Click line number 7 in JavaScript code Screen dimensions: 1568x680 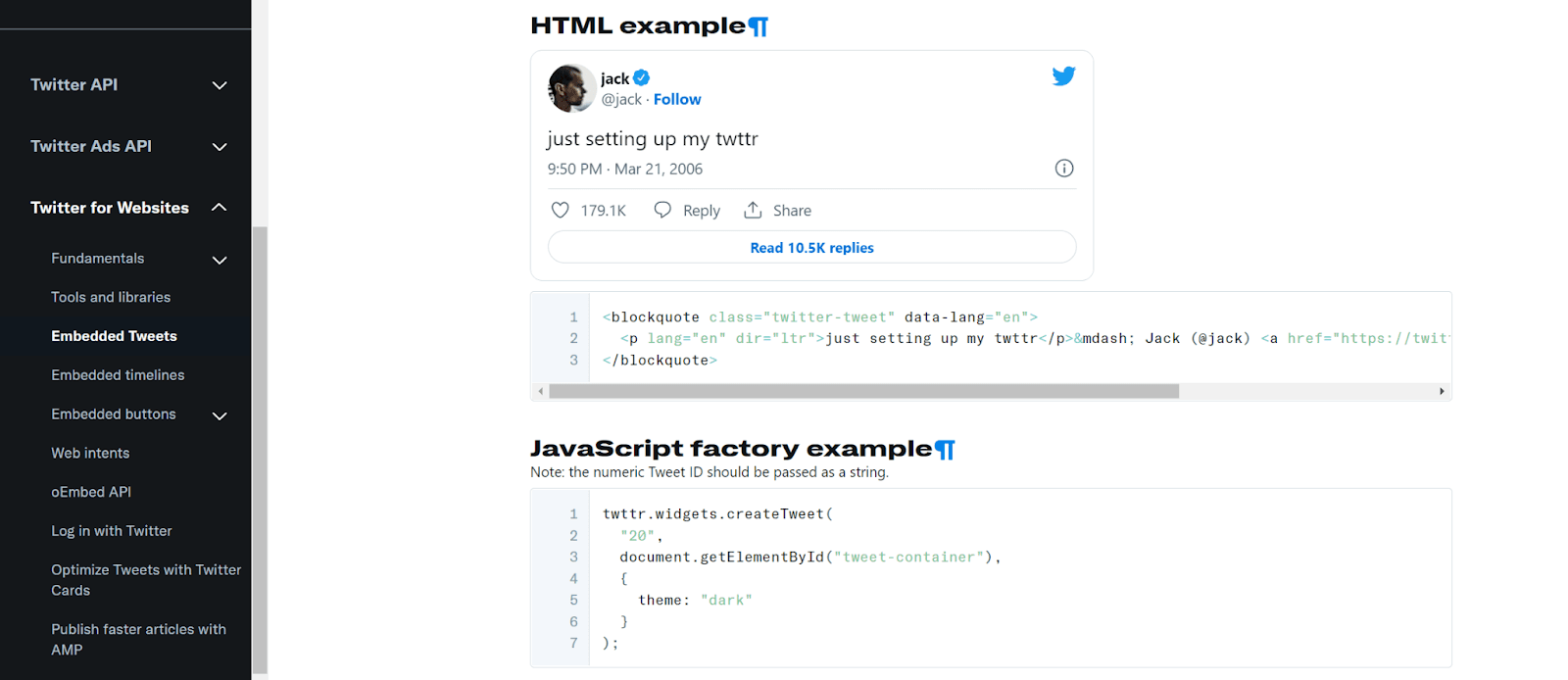(574, 643)
